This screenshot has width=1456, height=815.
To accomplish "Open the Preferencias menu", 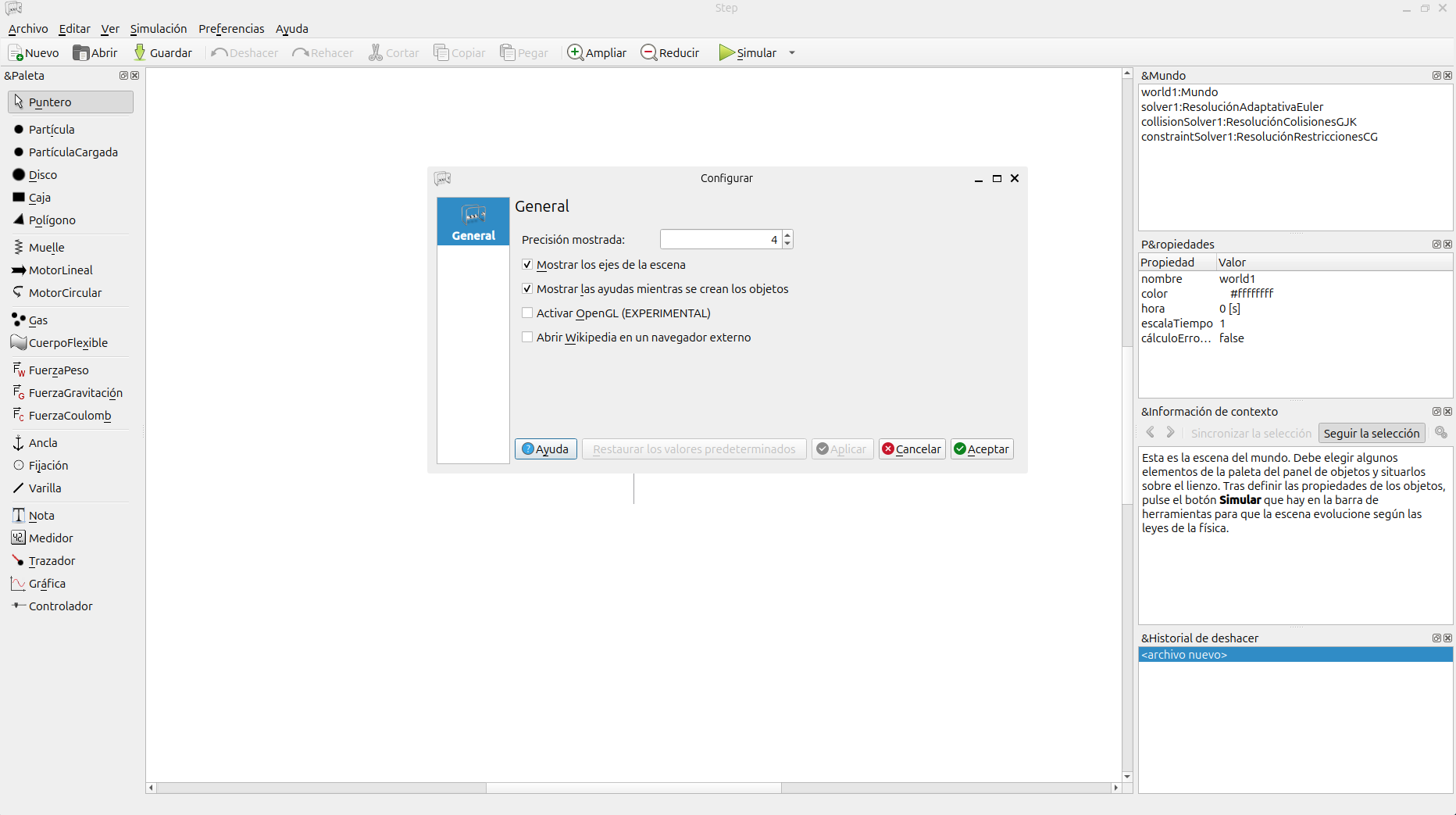I will [231, 29].
